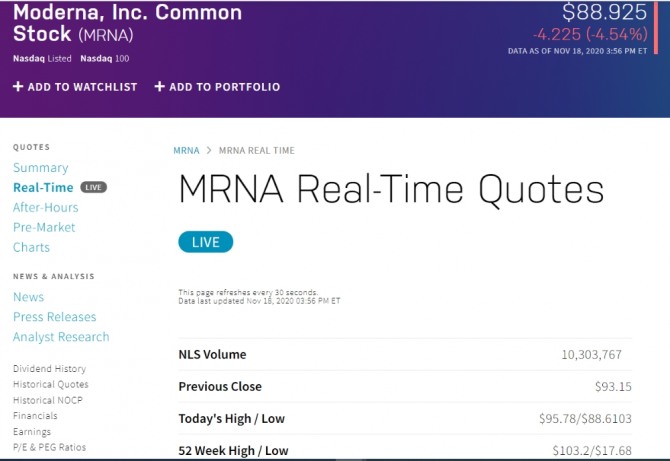The width and height of the screenshot is (670, 461).
Task: Open Pre-Market quotes
Action: pyautogui.click(x=44, y=227)
